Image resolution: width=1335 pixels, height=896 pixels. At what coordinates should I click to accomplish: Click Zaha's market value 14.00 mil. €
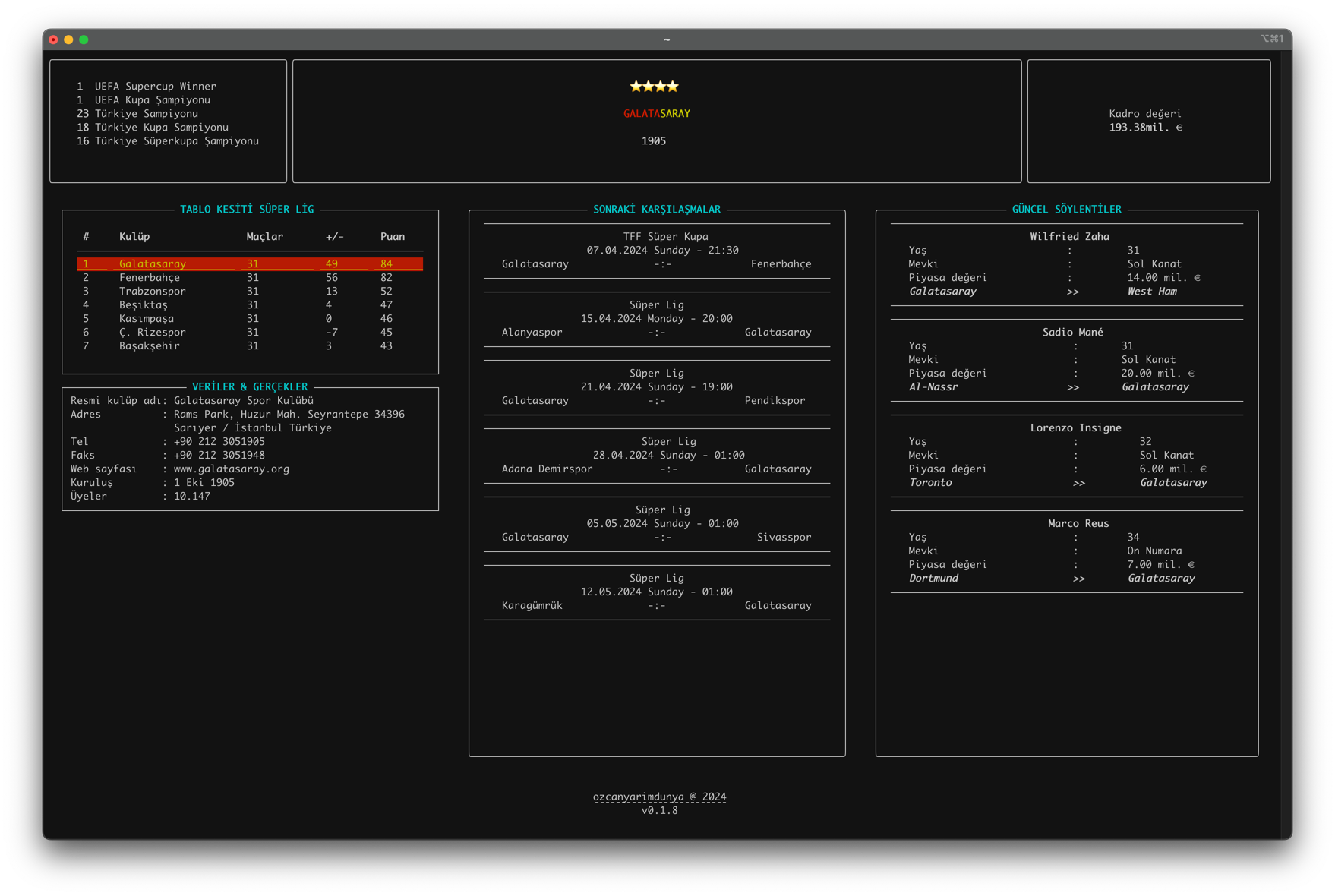coord(1164,277)
